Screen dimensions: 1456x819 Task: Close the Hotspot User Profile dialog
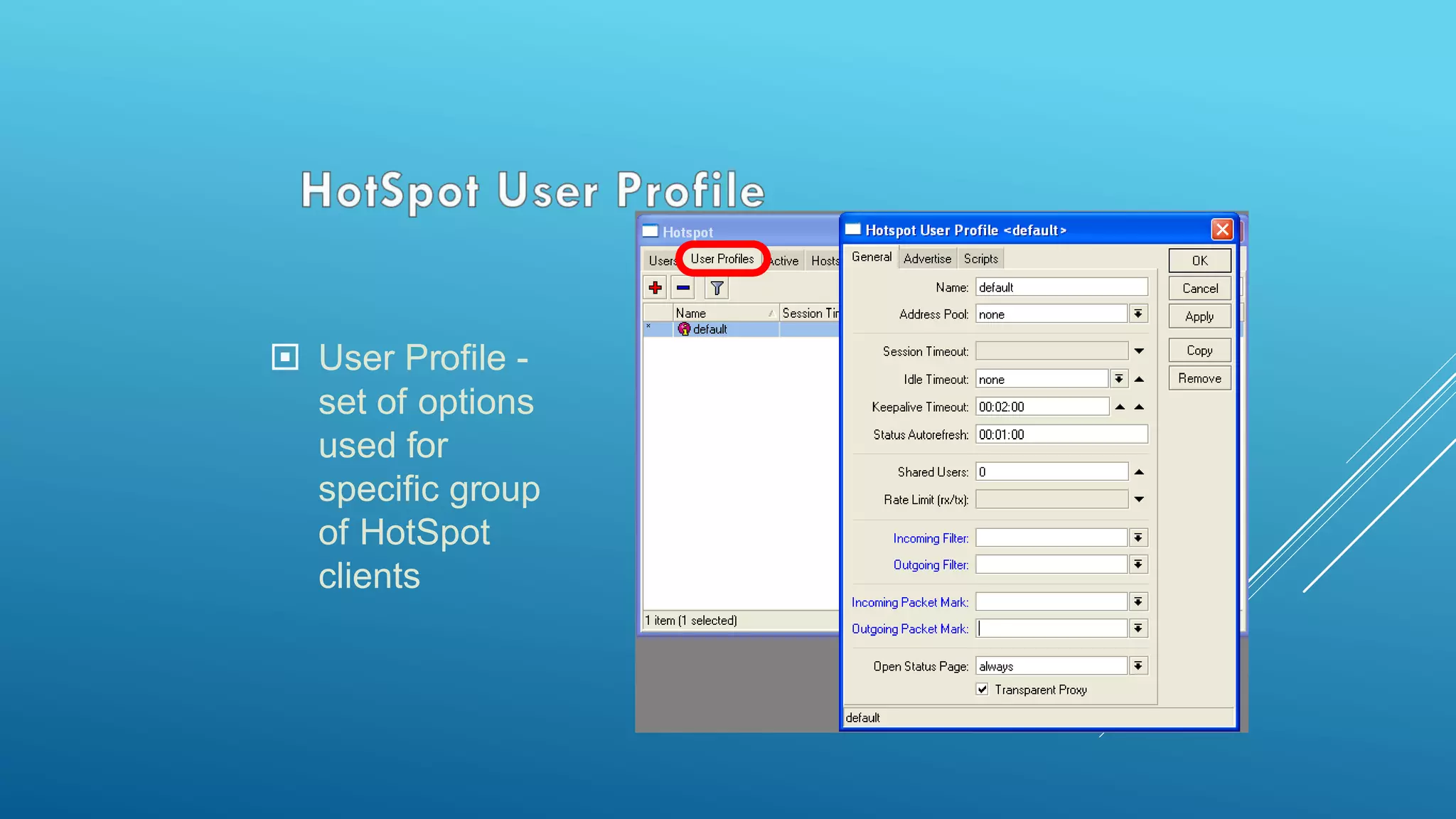point(1221,230)
